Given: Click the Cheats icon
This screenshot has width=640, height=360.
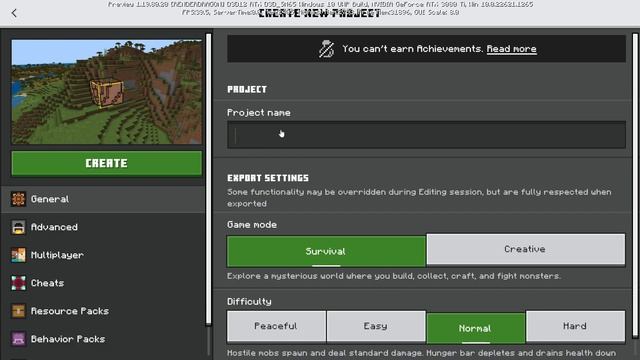Looking at the screenshot, I should 18,283.
